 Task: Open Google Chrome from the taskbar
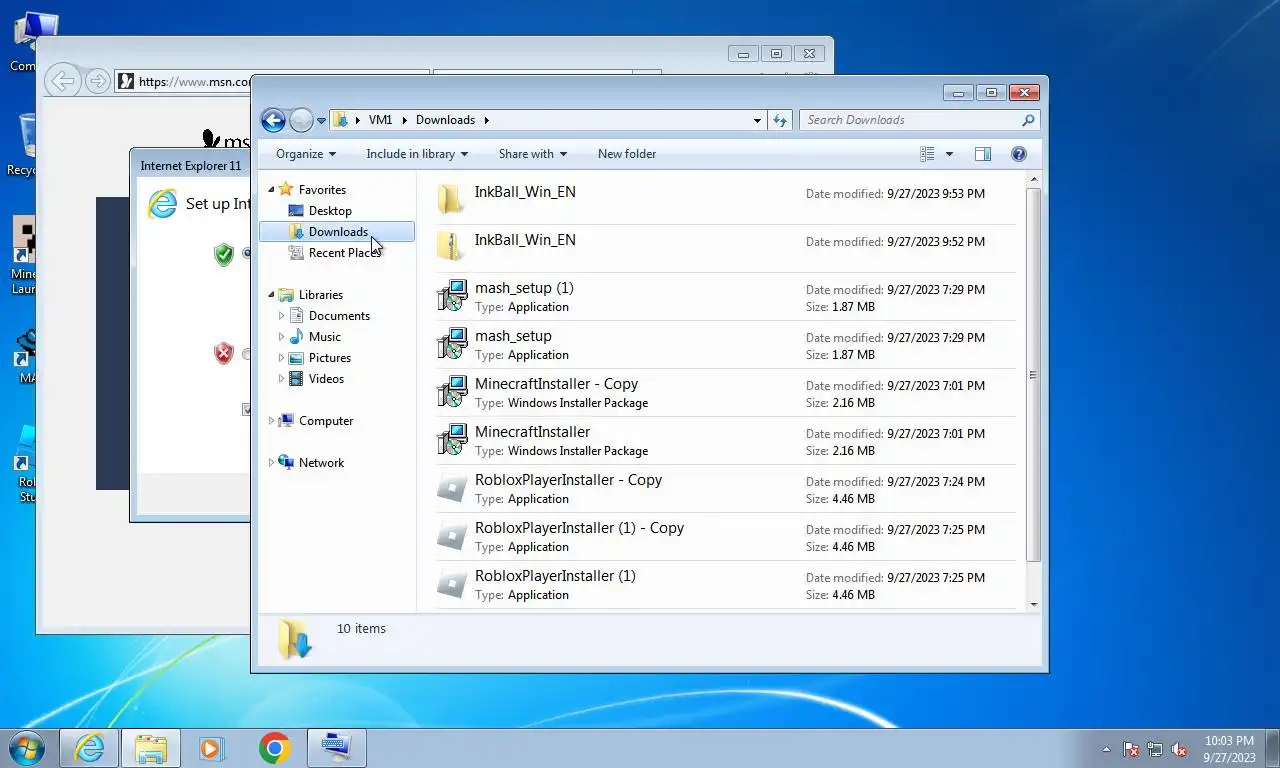[x=274, y=748]
